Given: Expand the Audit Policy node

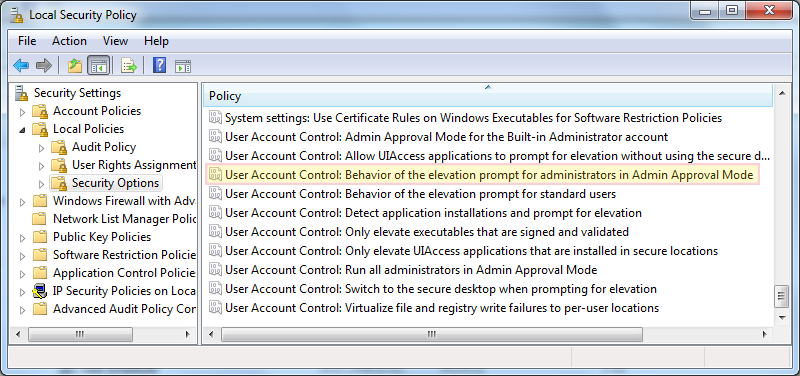Looking at the screenshot, I should (41, 148).
